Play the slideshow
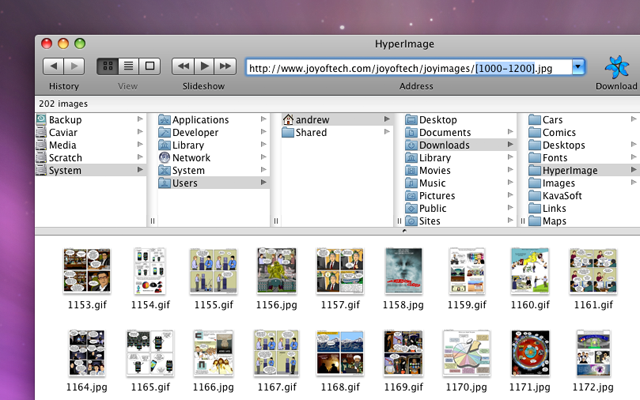 click(205, 66)
